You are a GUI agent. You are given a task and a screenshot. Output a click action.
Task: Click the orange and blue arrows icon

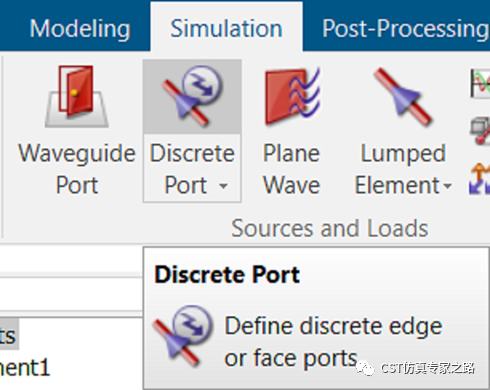pyautogui.click(x=479, y=179)
